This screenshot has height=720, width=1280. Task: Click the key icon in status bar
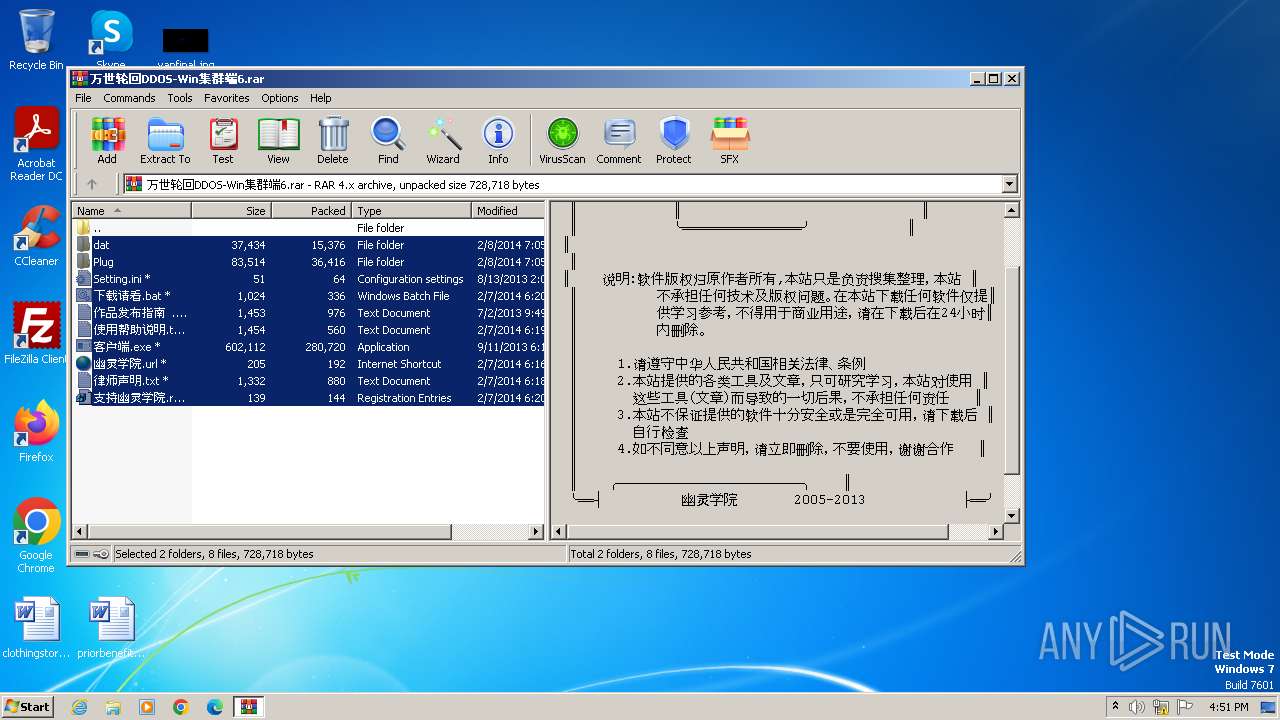(101, 554)
